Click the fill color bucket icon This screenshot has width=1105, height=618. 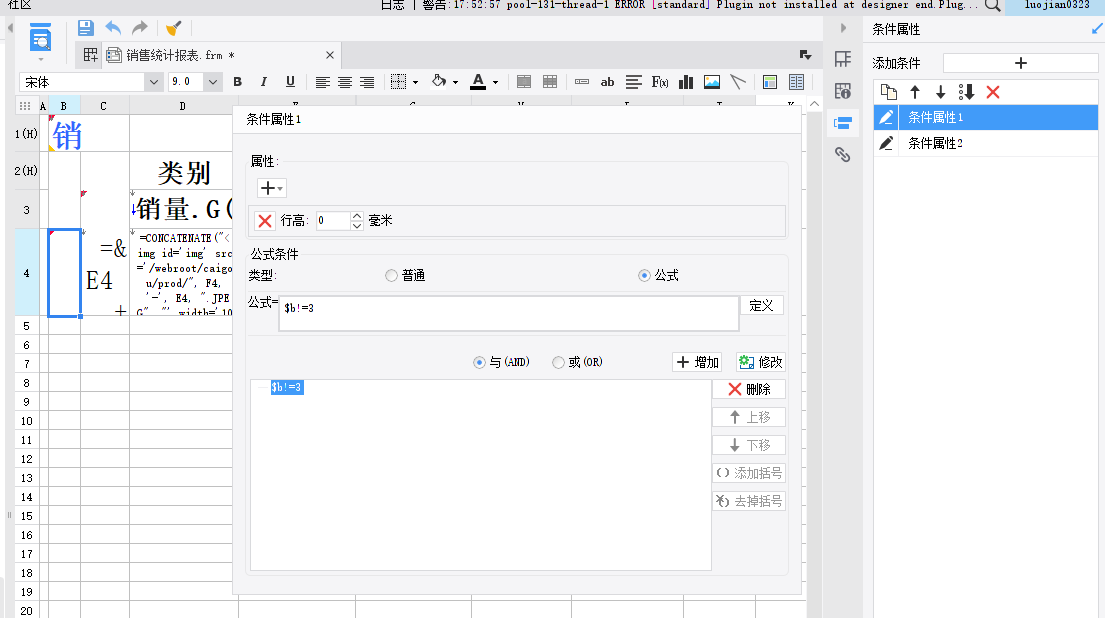tap(439, 81)
